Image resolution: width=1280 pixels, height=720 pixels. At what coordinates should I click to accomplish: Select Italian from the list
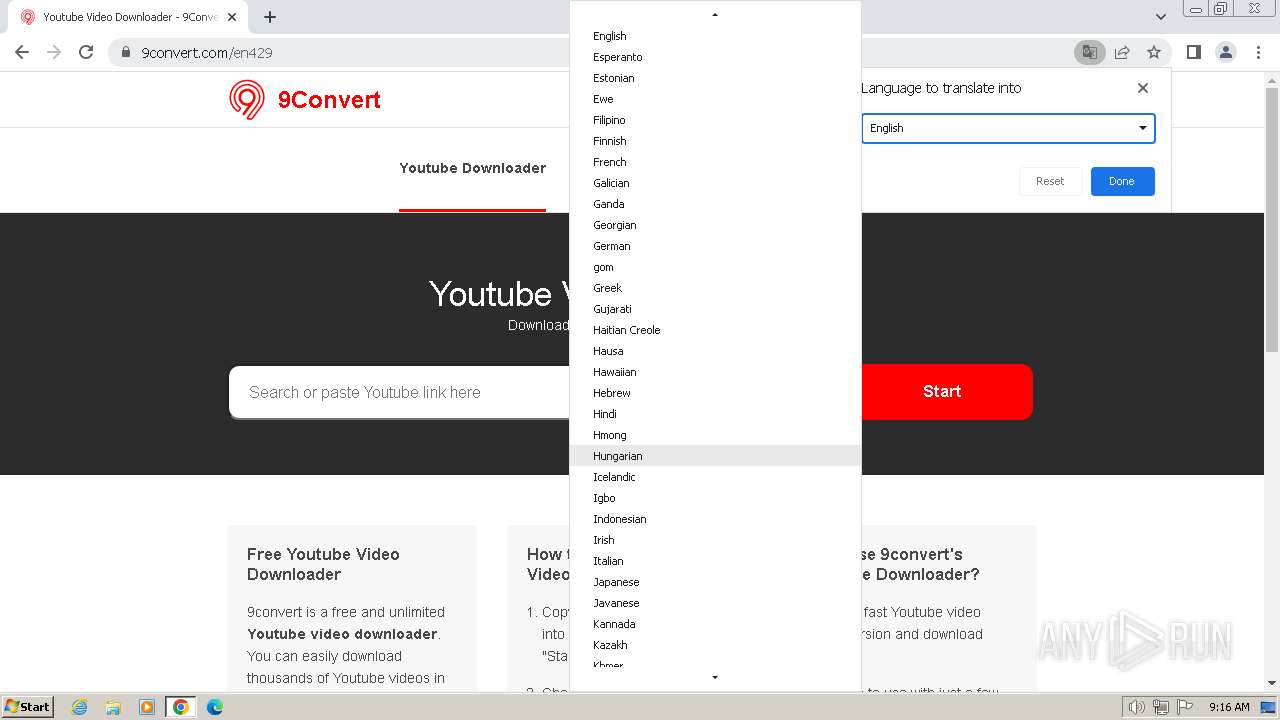tap(715, 561)
